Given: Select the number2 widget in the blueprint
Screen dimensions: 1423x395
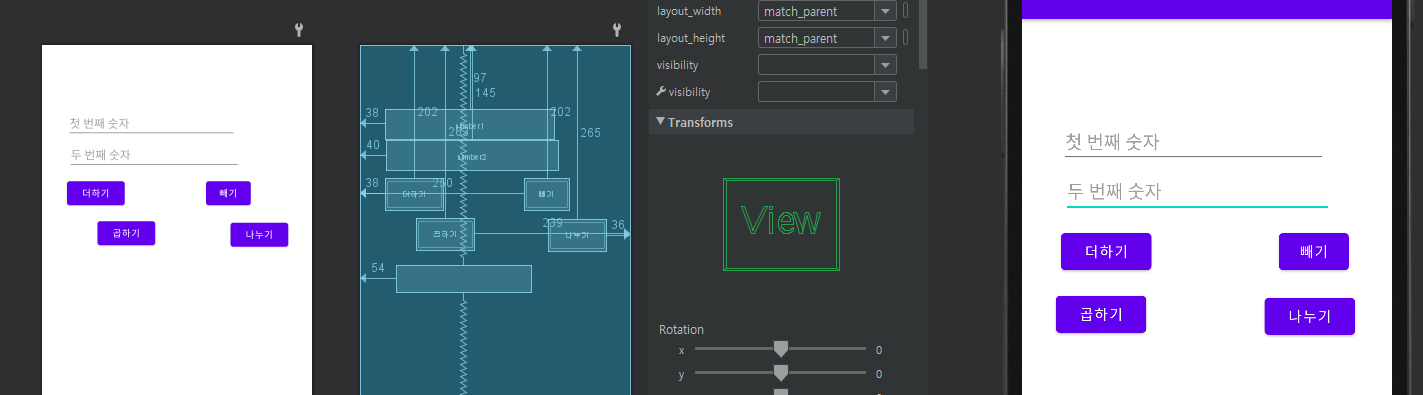Looking at the screenshot, I should (472, 156).
